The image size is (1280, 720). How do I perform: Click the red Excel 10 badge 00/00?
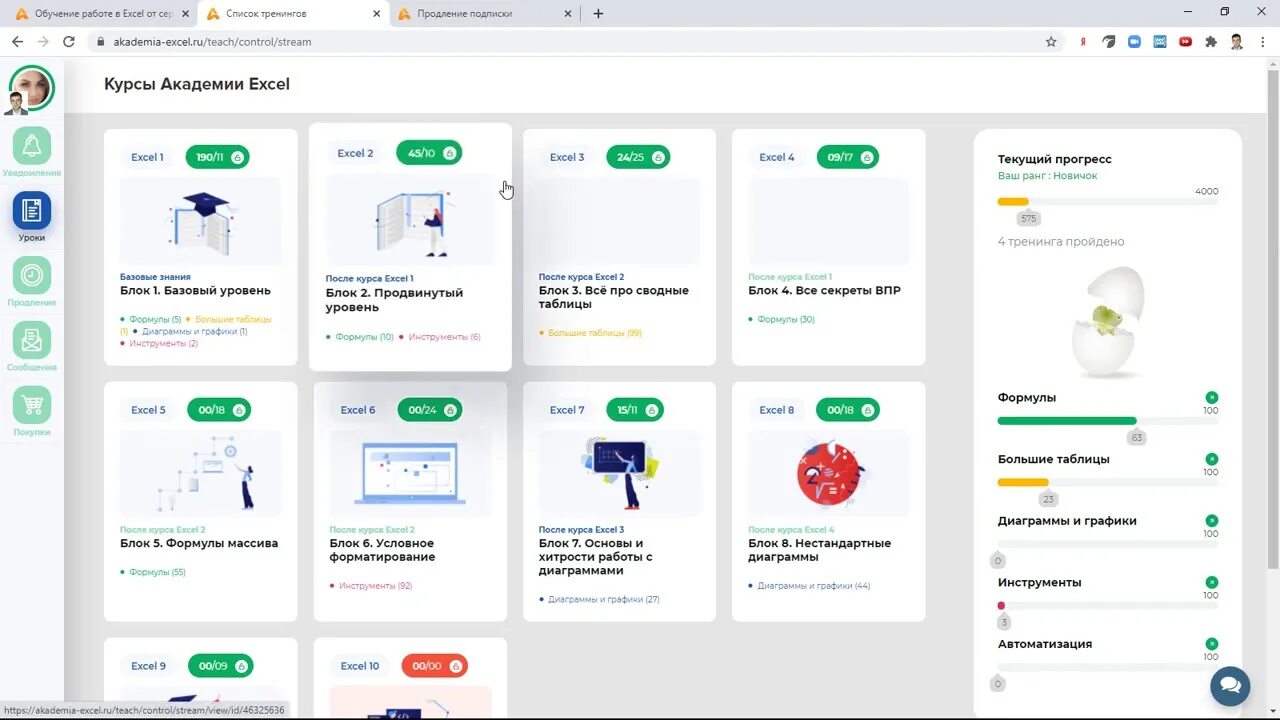[x=434, y=666]
